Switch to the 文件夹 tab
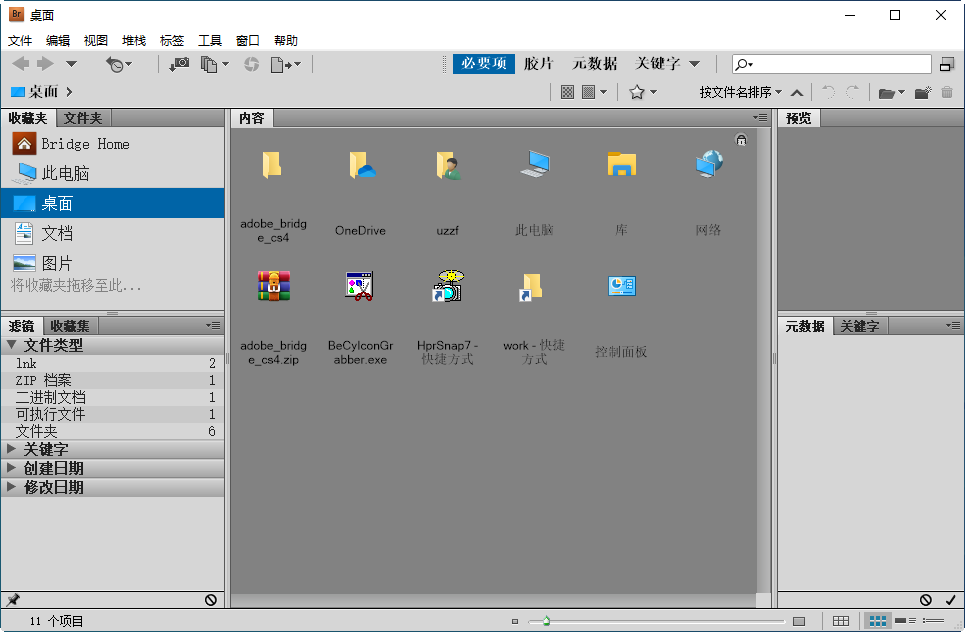This screenshot has height=632, width=965. click(x=83, y=118)
